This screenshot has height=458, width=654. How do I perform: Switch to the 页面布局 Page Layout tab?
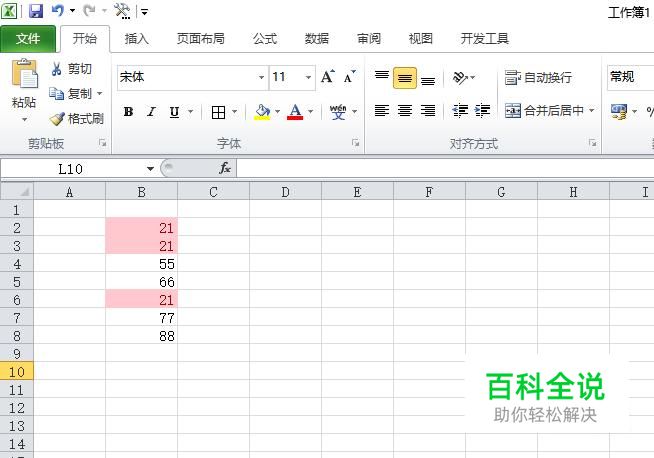coord(200,39)
